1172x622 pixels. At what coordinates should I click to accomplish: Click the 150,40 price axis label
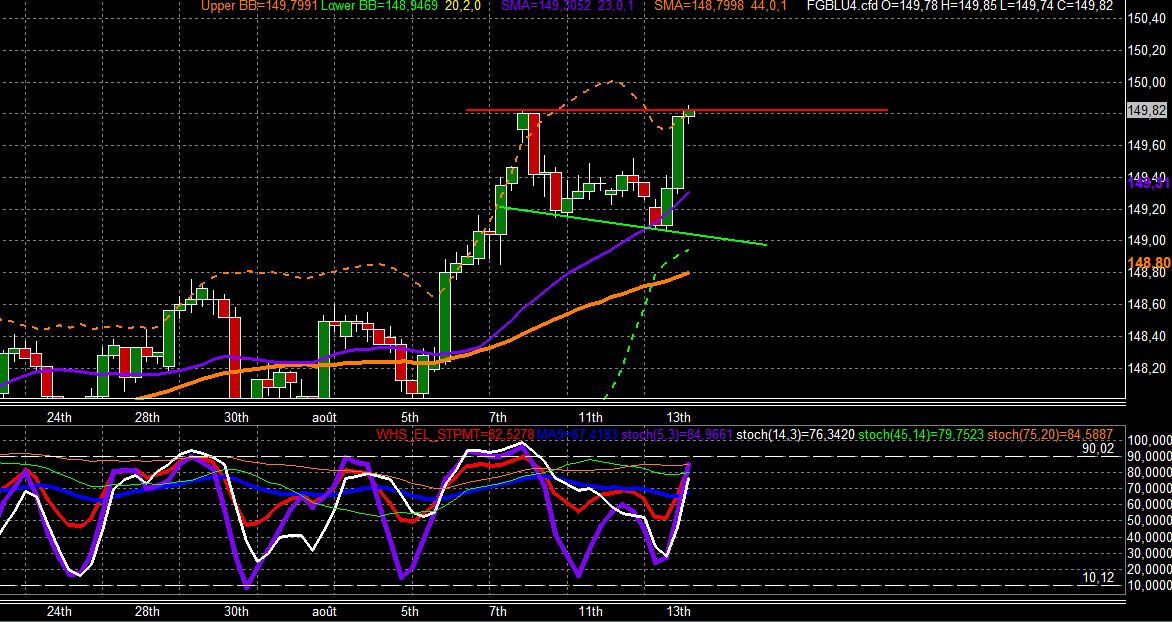(x=1148, y=17)
